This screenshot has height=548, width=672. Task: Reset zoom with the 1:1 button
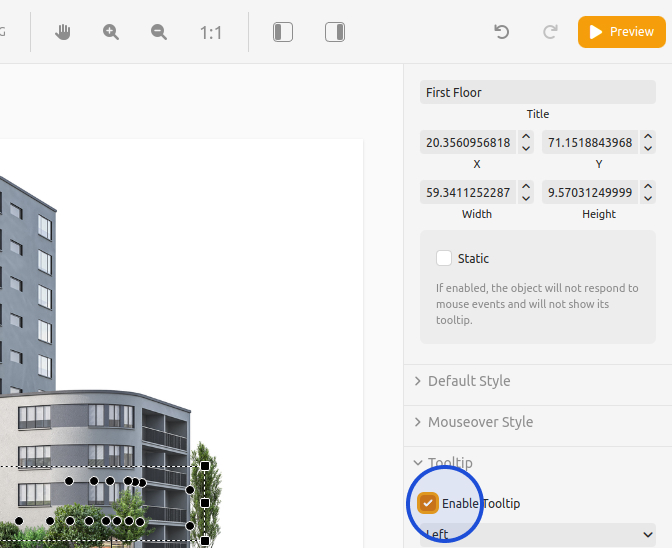(x=210, y=32)
